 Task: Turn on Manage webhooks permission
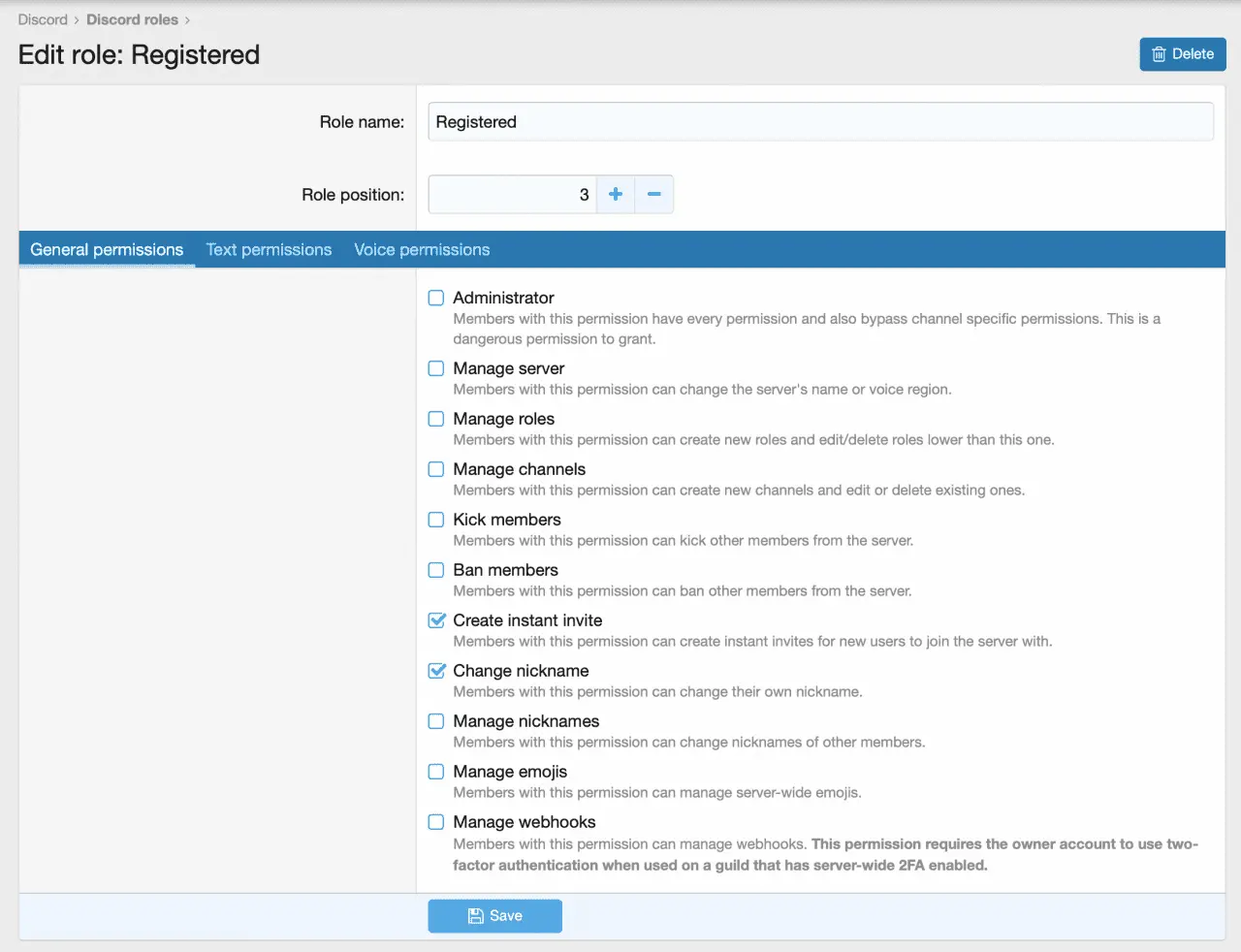click(x=436, y=823)
